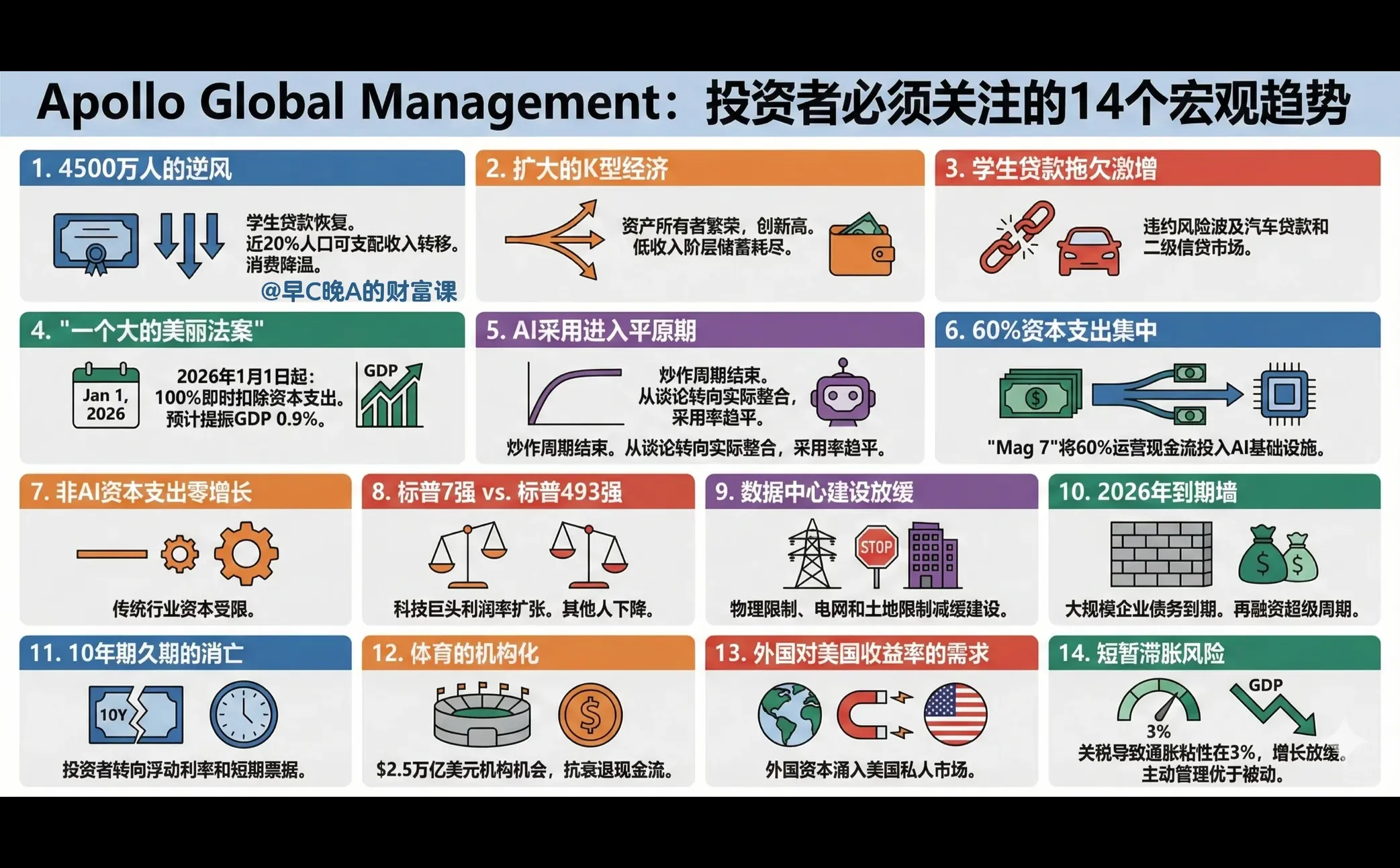Select the clock icon in panel 11
The image size is (1400, 868).
pos(245,714)
